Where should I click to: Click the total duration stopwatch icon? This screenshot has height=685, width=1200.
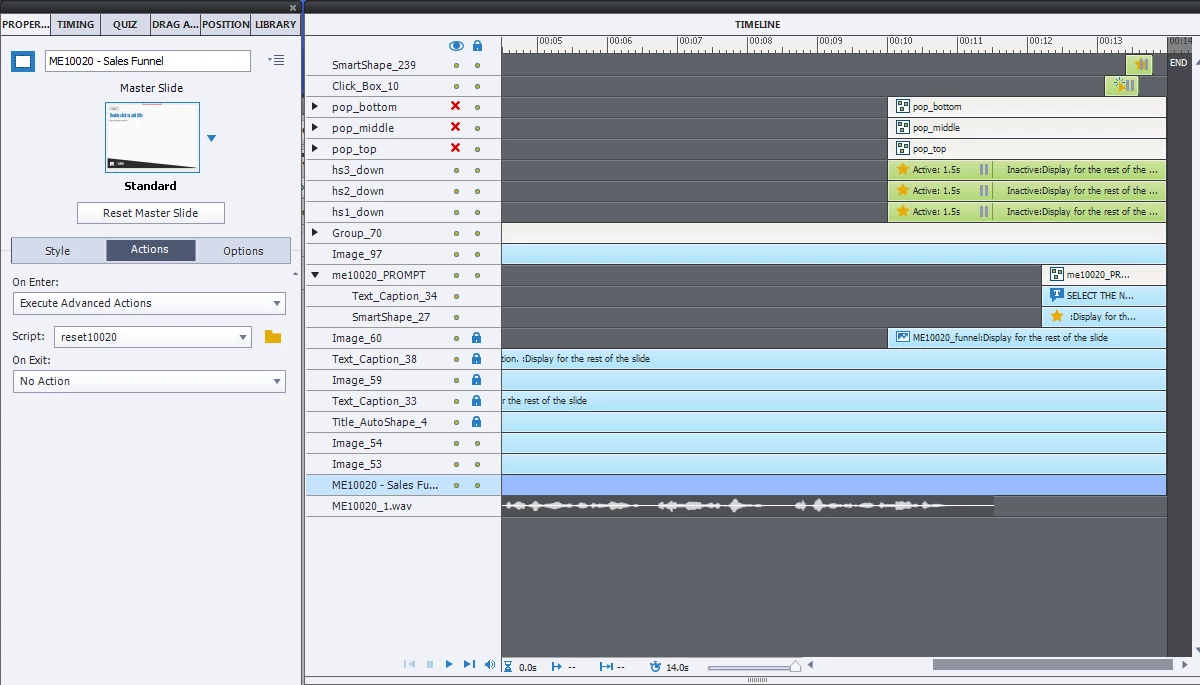point(655,666)
